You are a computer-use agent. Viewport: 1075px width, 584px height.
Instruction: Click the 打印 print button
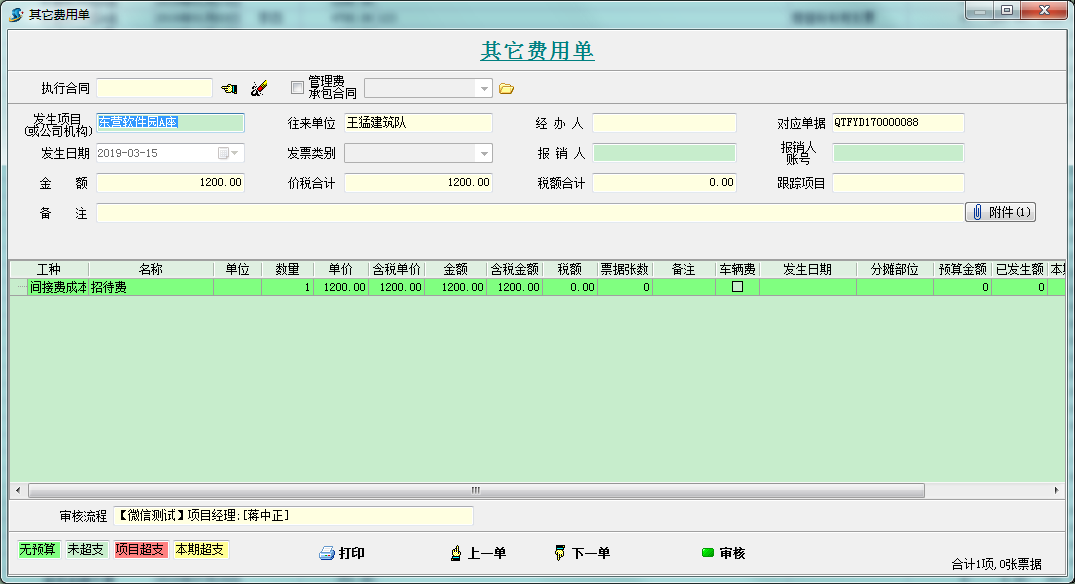(x=341, y=553)
